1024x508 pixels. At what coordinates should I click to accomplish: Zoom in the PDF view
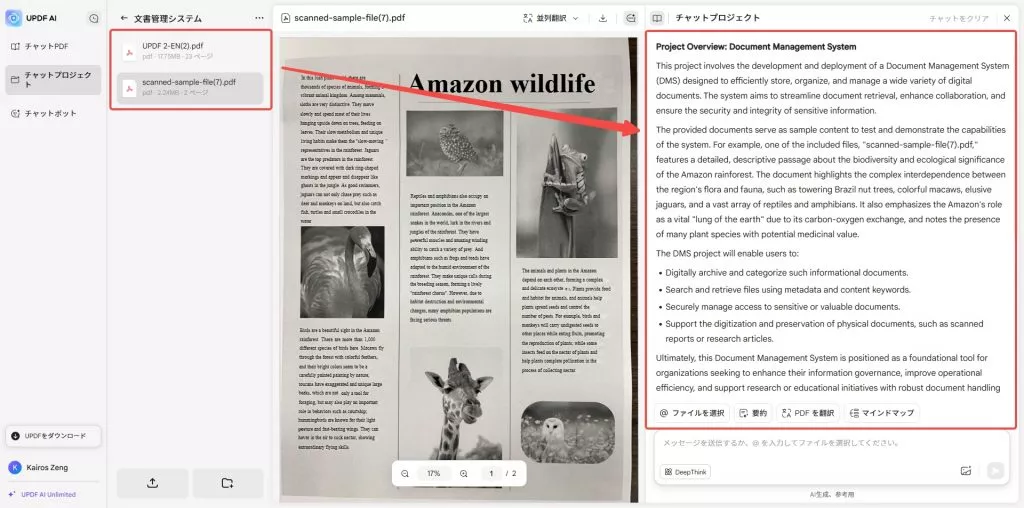click(463, 473)
